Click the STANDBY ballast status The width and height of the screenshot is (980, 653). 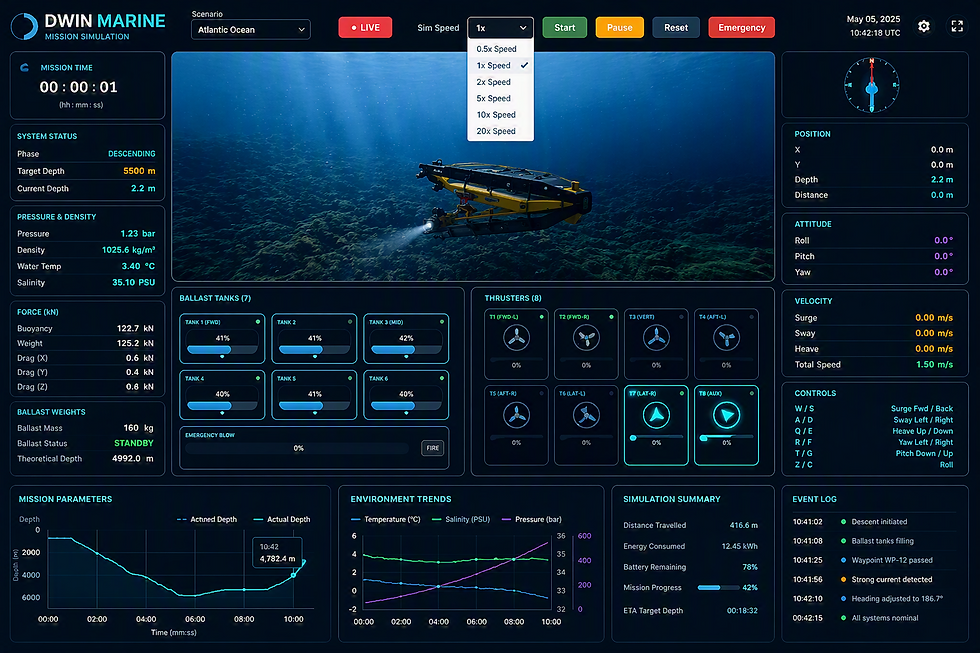coord(134,443)
